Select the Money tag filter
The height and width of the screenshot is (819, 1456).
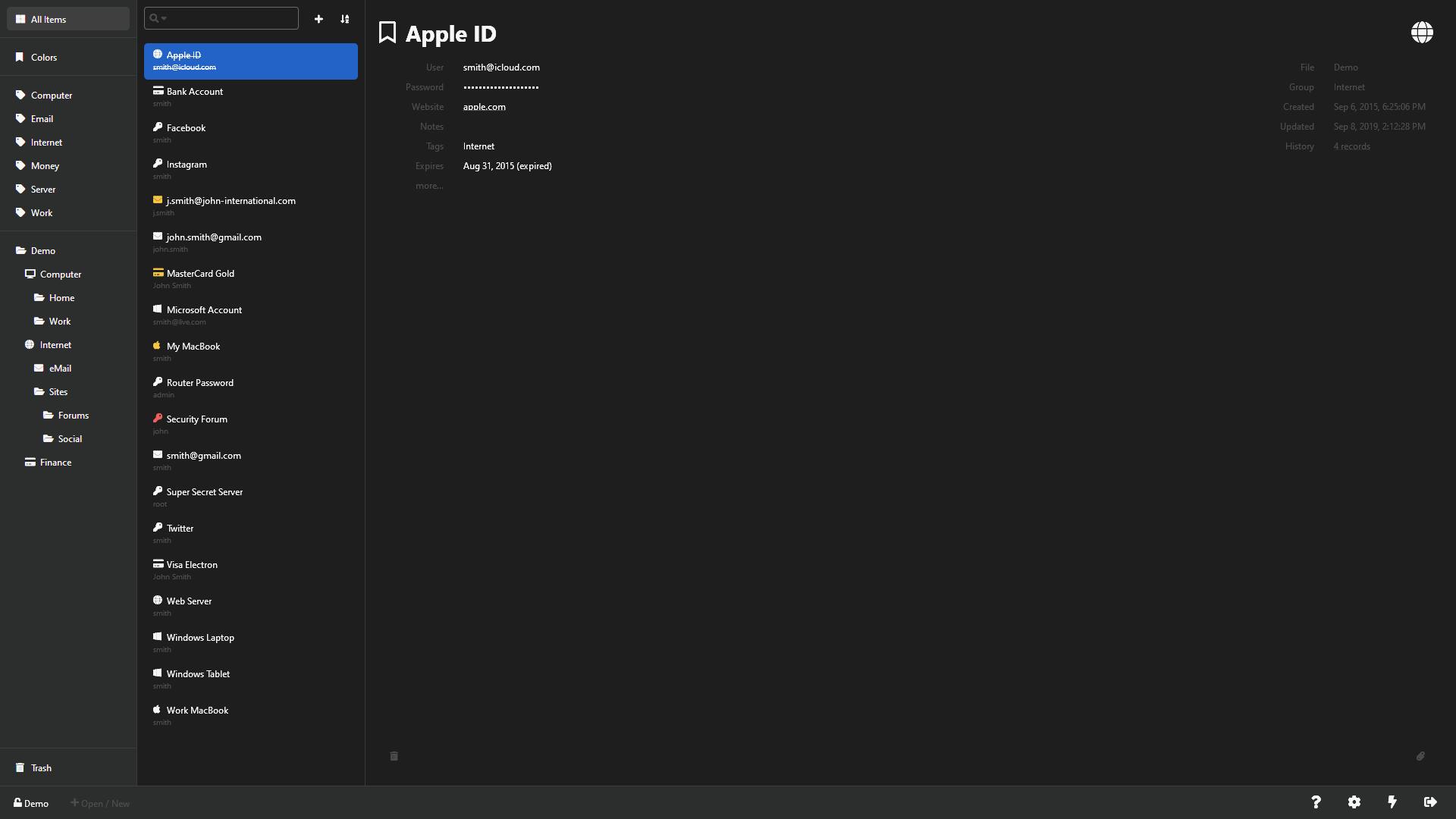pyautogui.click(x=45, y=166)
